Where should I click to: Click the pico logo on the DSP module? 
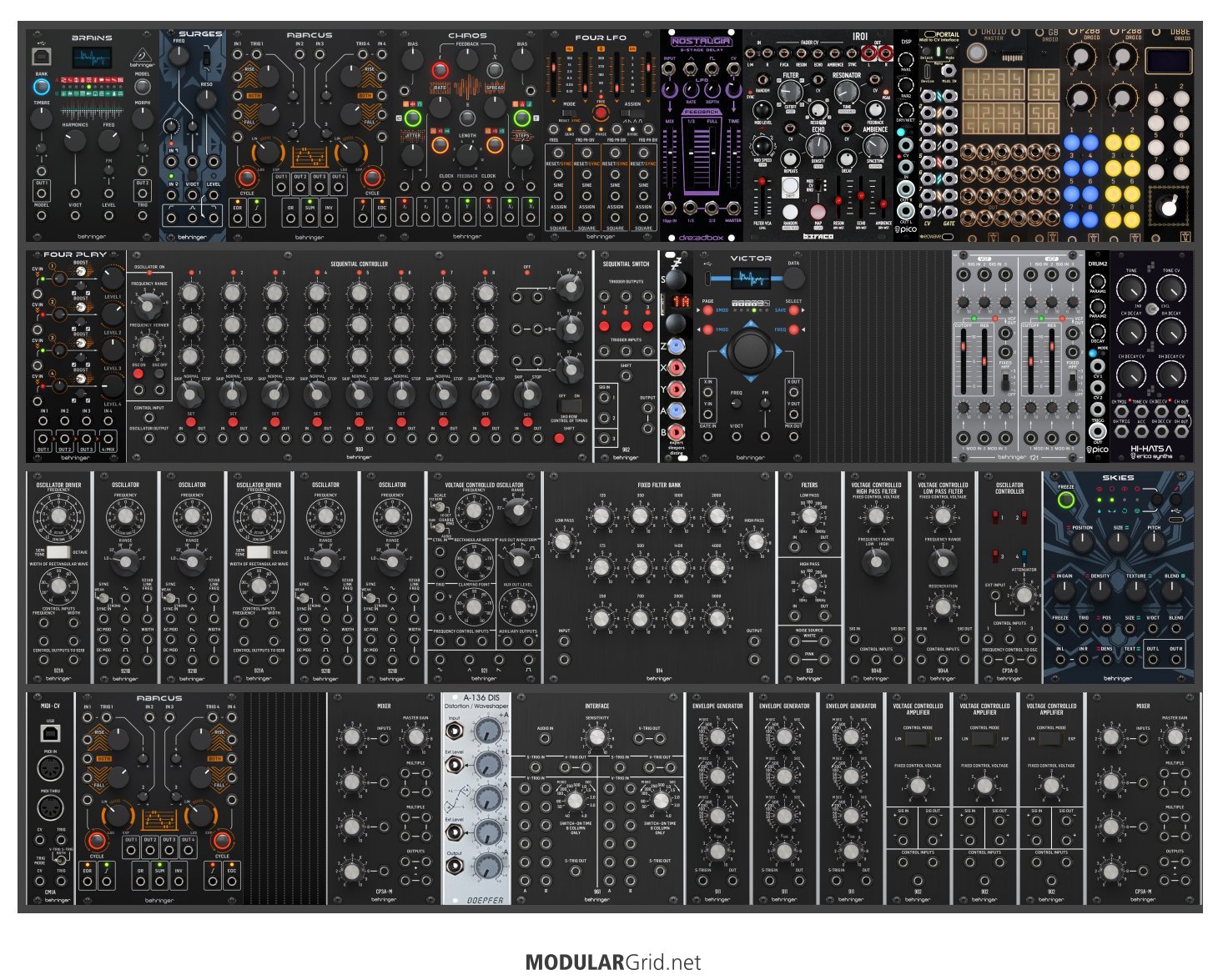(x=906, y=229)
